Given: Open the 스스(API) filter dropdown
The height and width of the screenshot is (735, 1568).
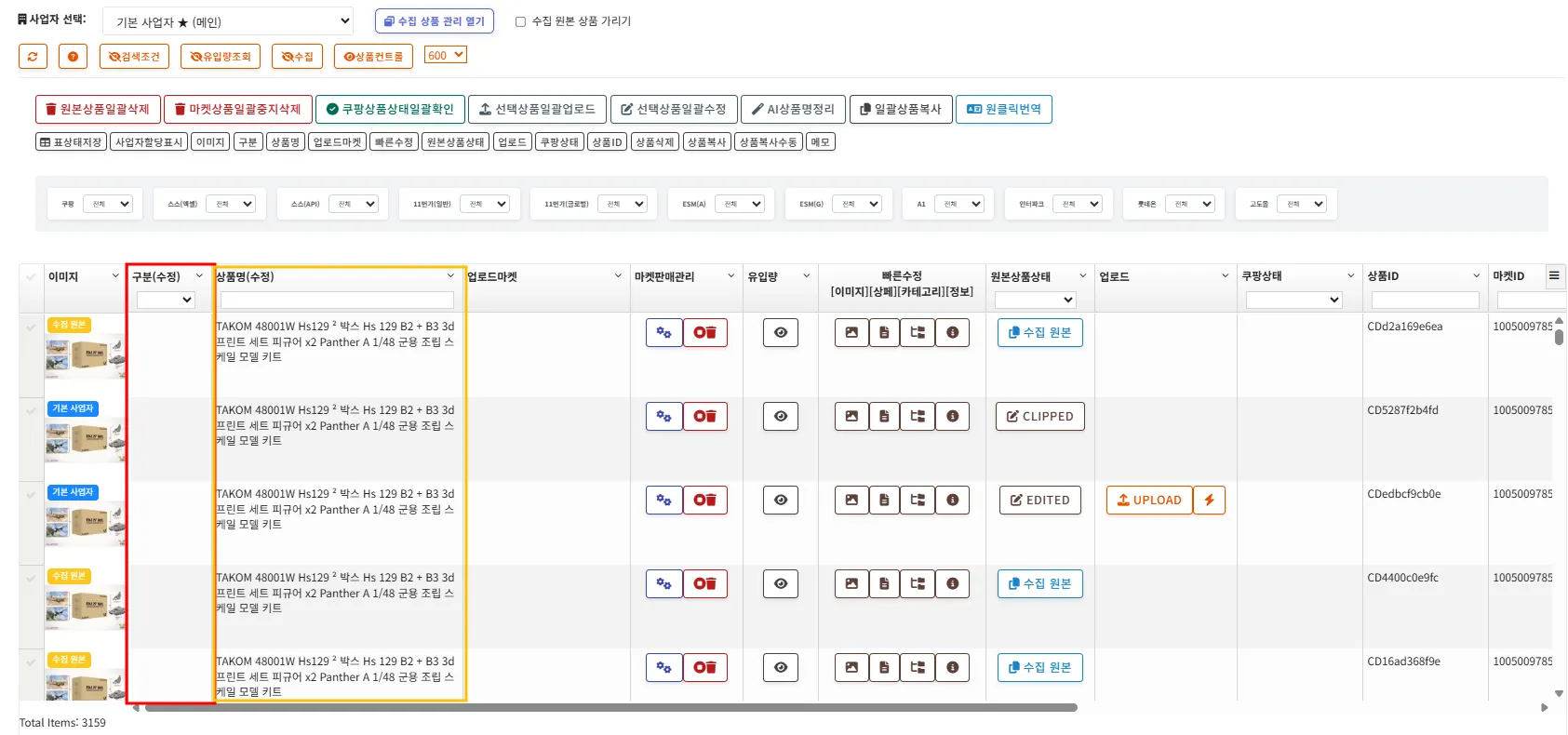Looking at the screenshot, I should pos(354,204).
